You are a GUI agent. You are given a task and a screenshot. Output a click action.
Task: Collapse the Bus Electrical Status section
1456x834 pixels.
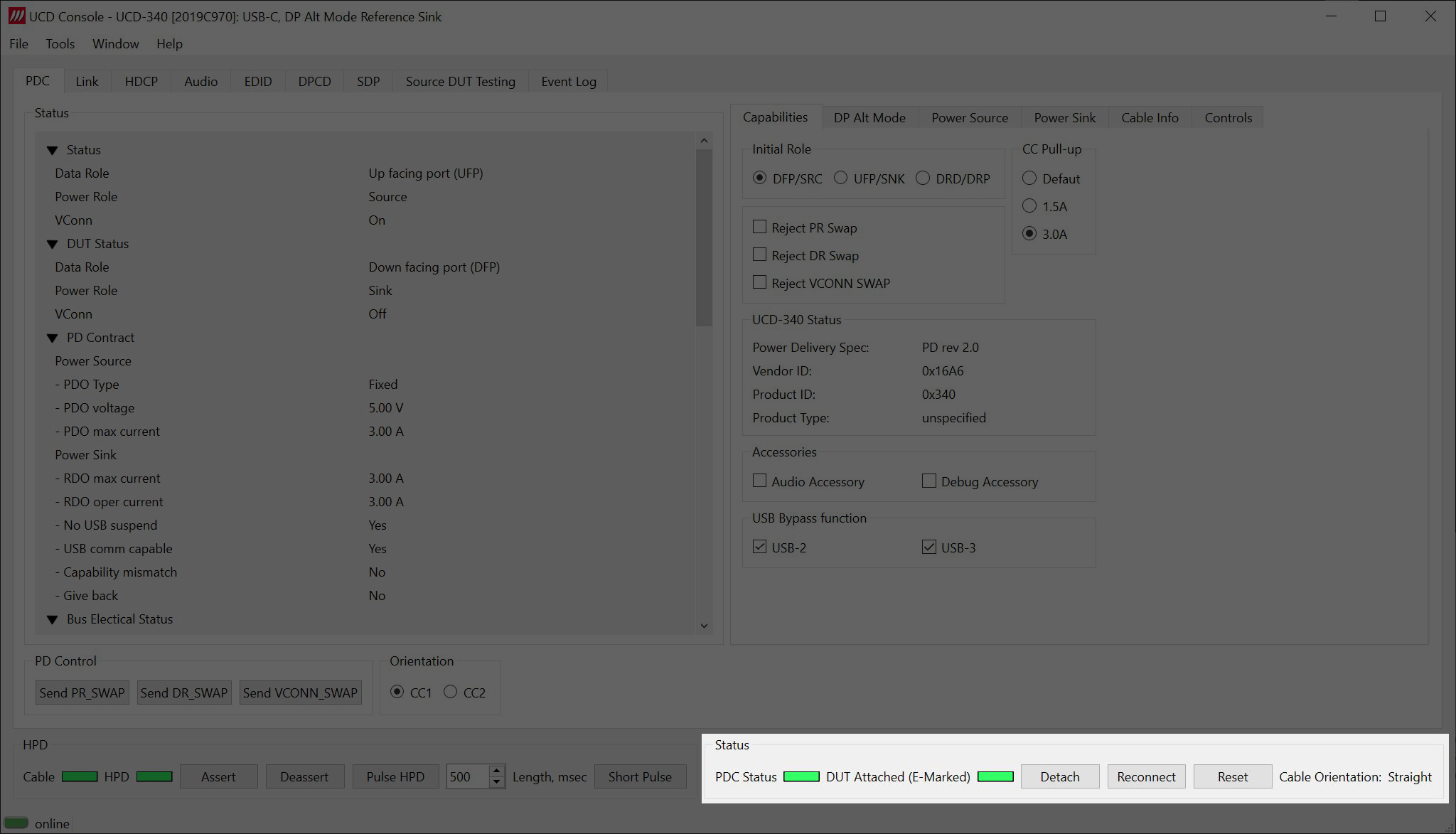pos(52,619)
